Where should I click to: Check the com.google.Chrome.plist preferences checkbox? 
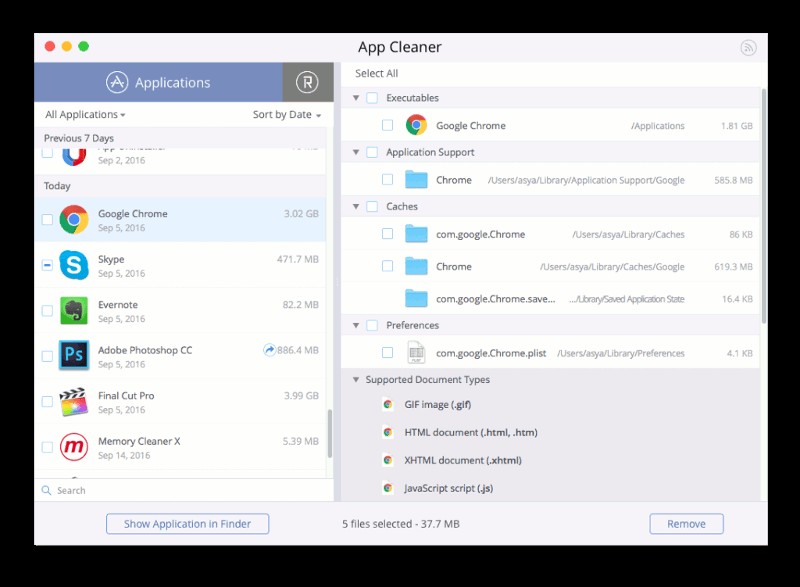coord(388,353)
